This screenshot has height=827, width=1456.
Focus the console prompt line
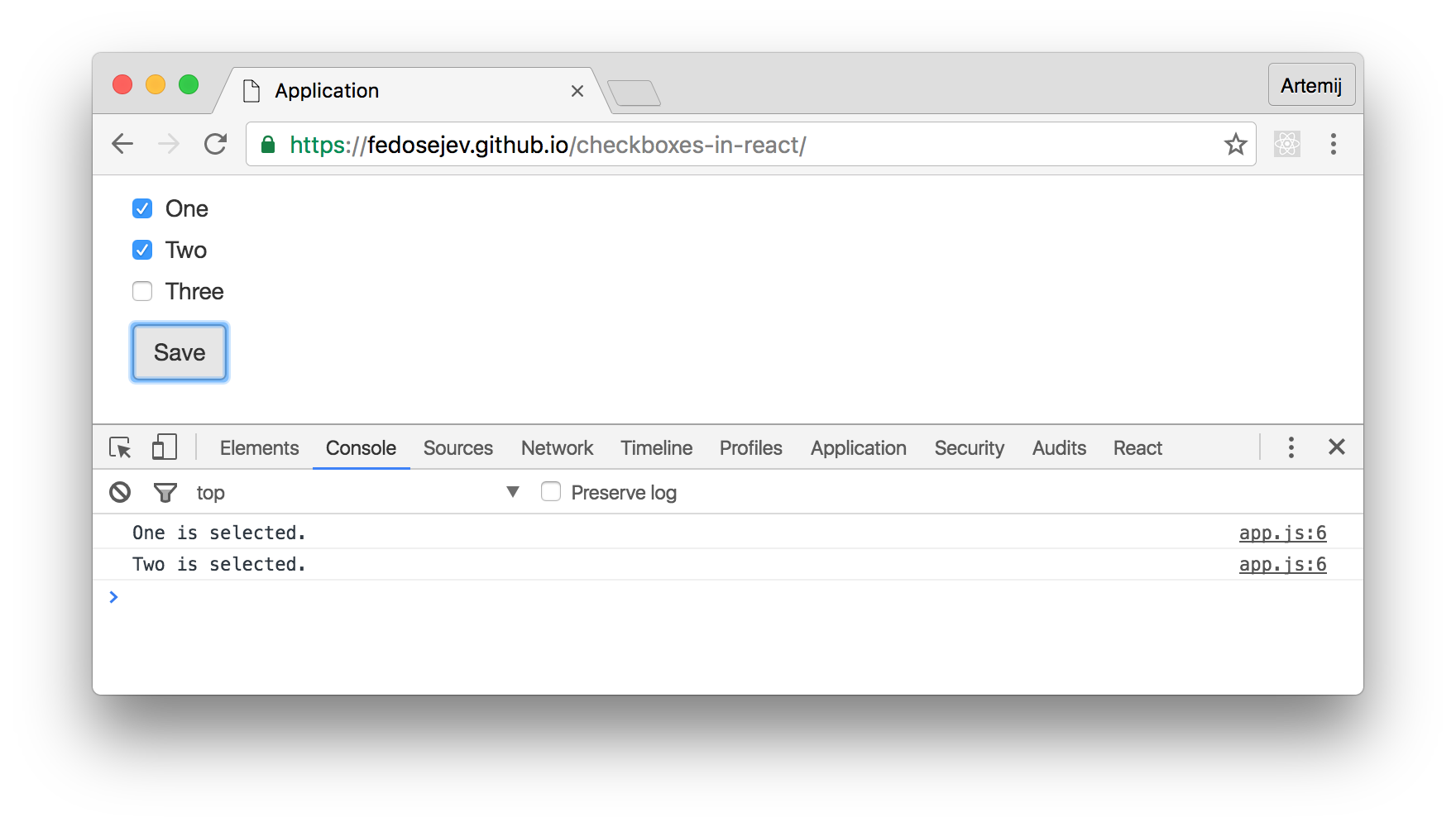tap(331, 597)
